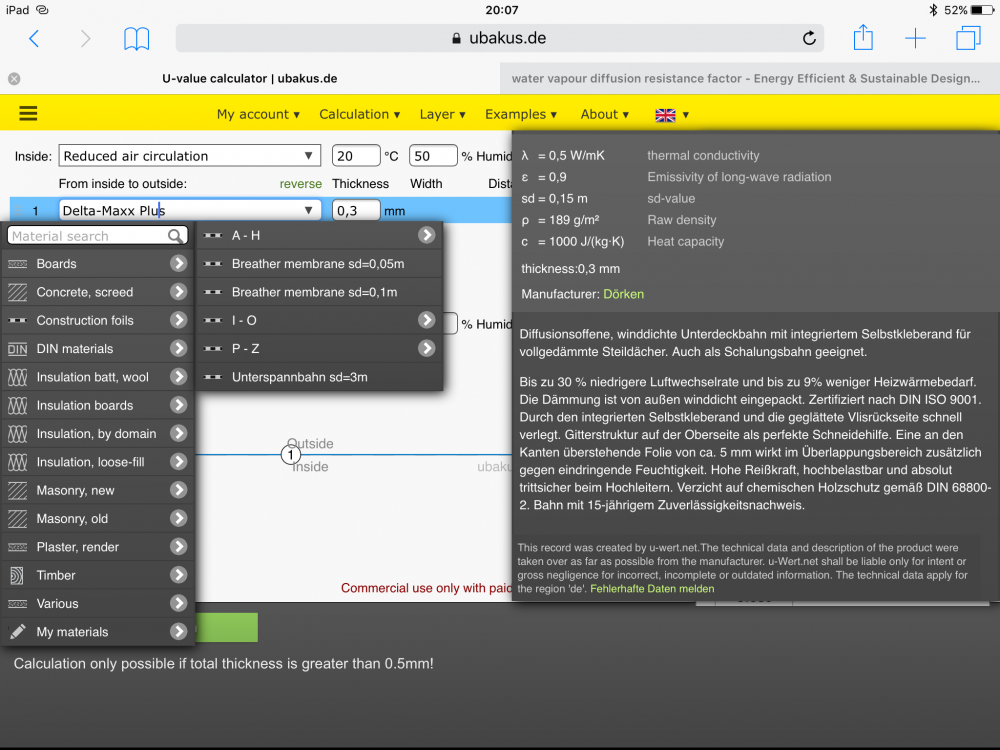
Task: Reload the ubakus.de page
Action: click(809, 38)
